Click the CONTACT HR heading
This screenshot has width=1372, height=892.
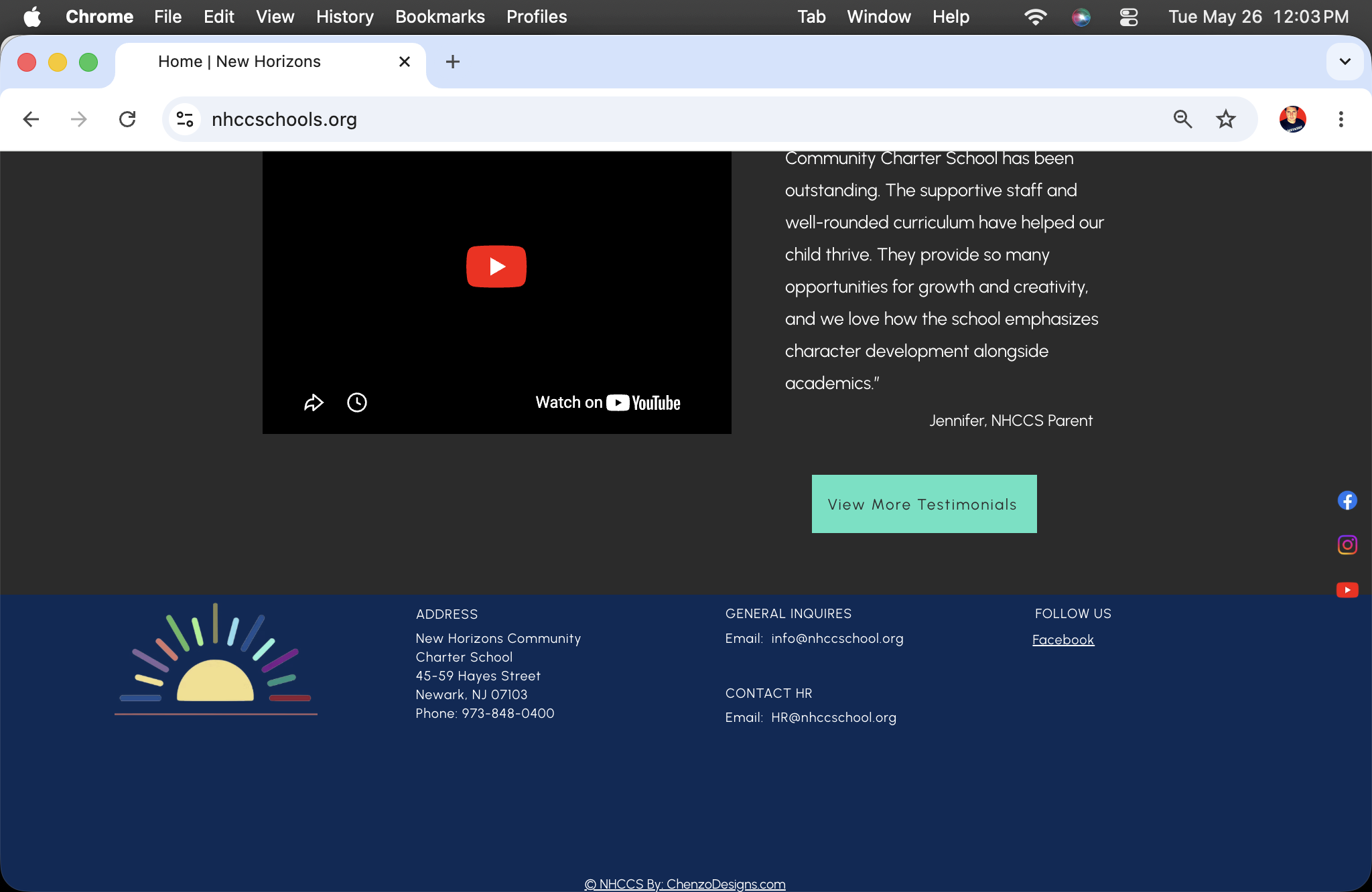769,693
